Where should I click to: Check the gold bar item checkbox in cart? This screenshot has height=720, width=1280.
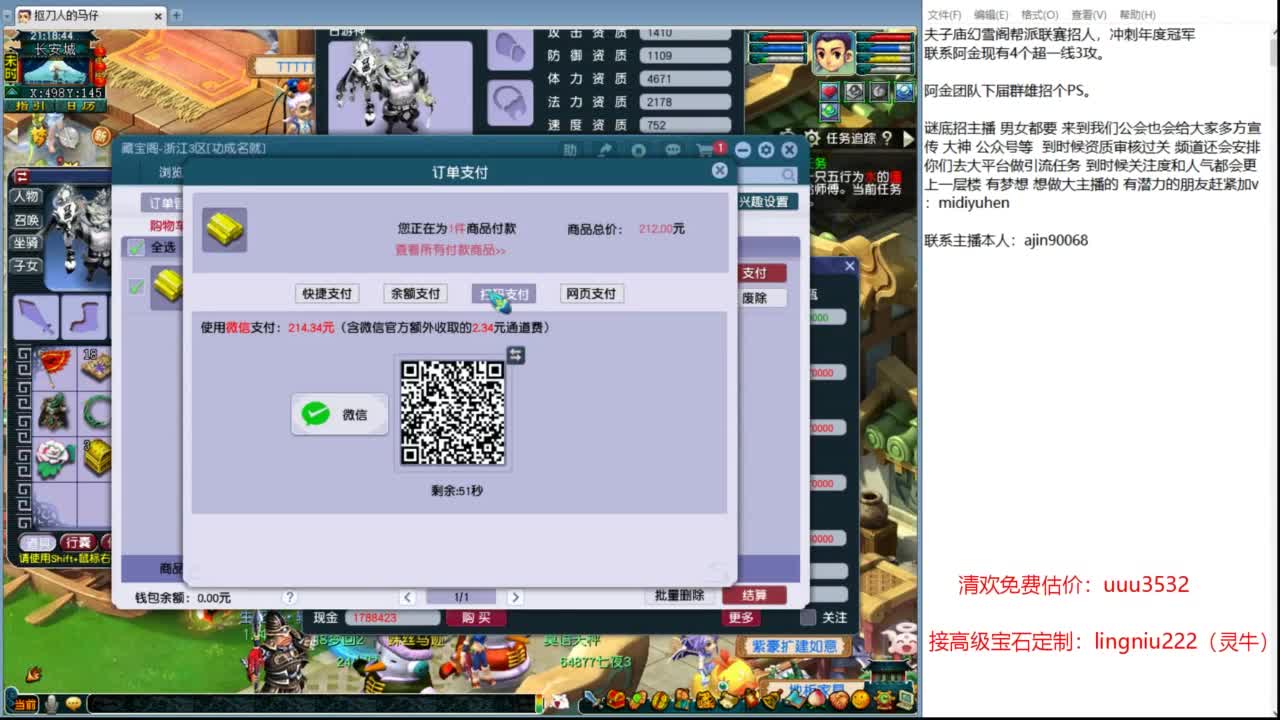135,288
